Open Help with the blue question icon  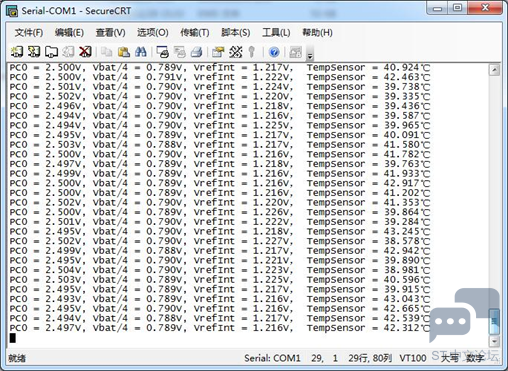(274, 52)
